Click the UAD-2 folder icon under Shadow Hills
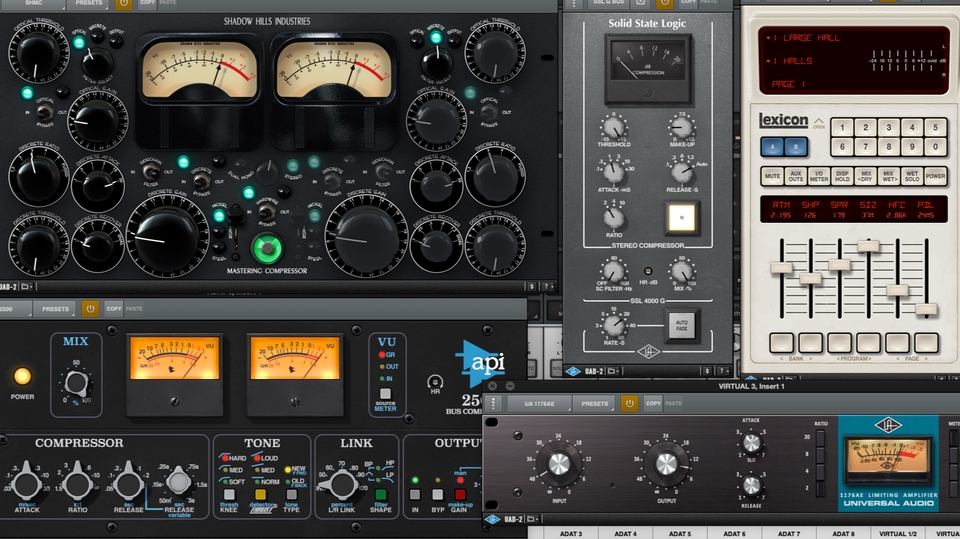 tap(26, 286)
